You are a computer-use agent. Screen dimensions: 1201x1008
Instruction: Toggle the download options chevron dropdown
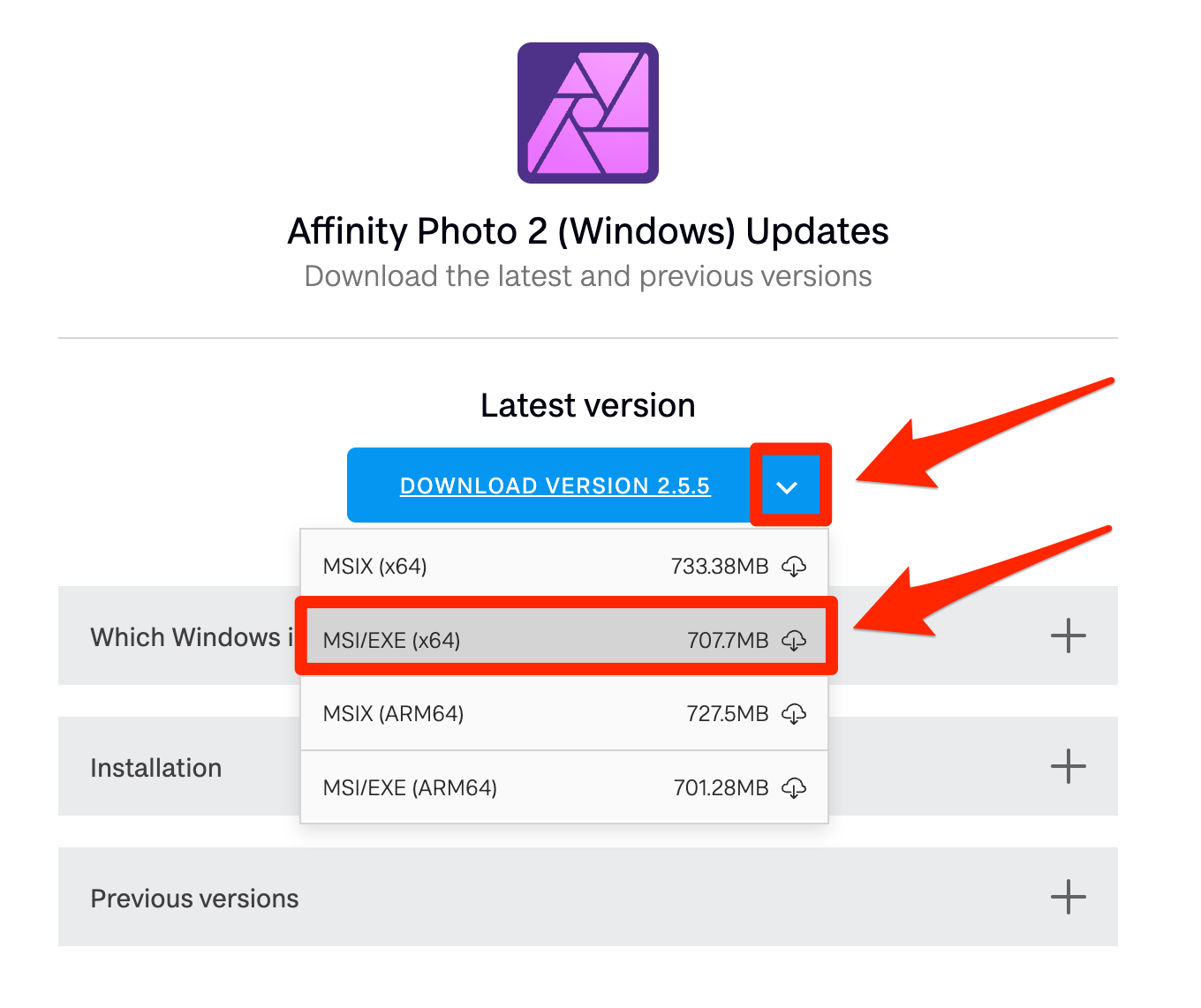[787, 486]
